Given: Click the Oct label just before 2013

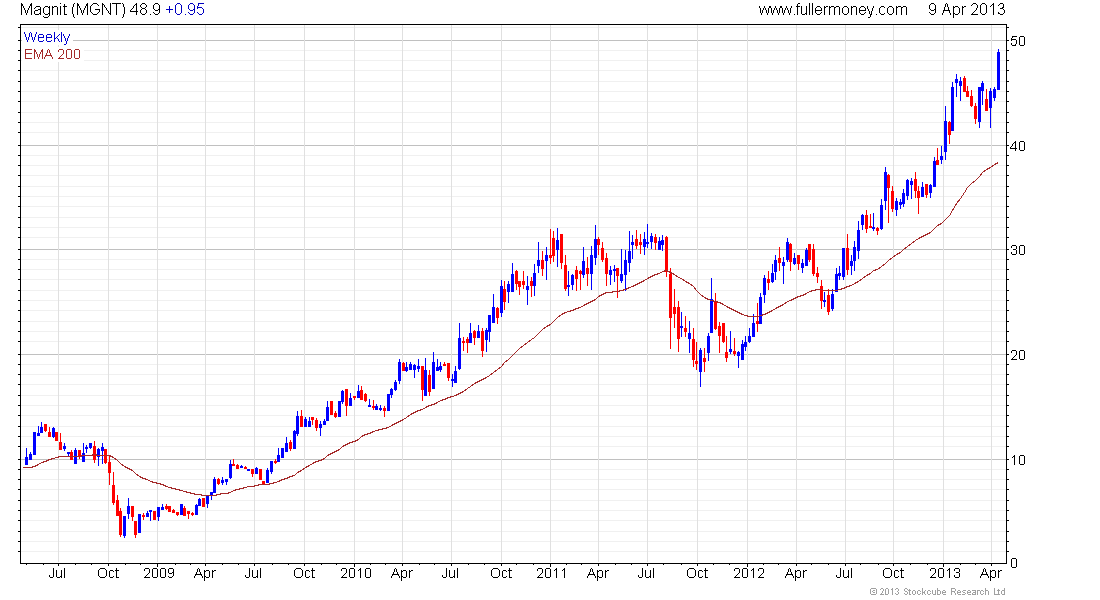Looking at the screenshot, I should pyautogui.click(x=893, y=573).
